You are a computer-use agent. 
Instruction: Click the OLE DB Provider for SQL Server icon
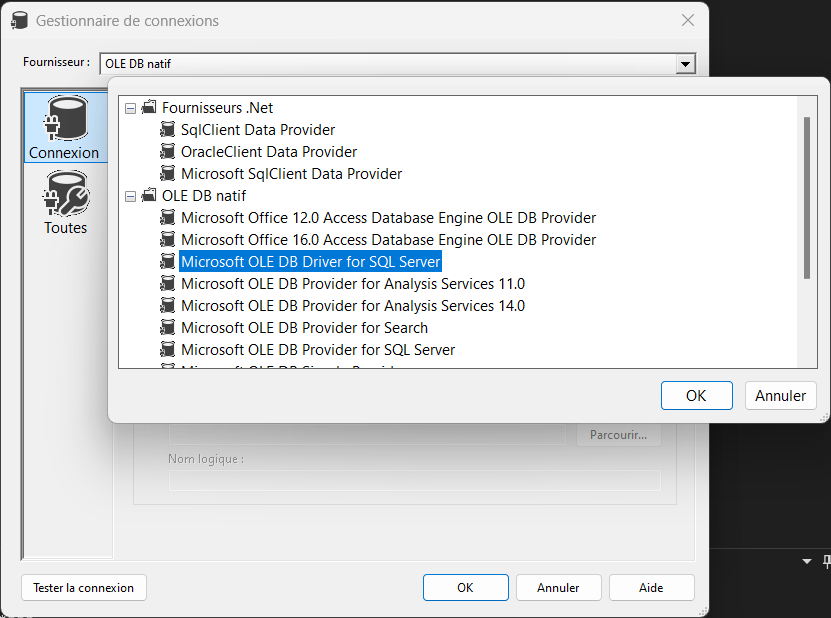click(x=167, y=350)
